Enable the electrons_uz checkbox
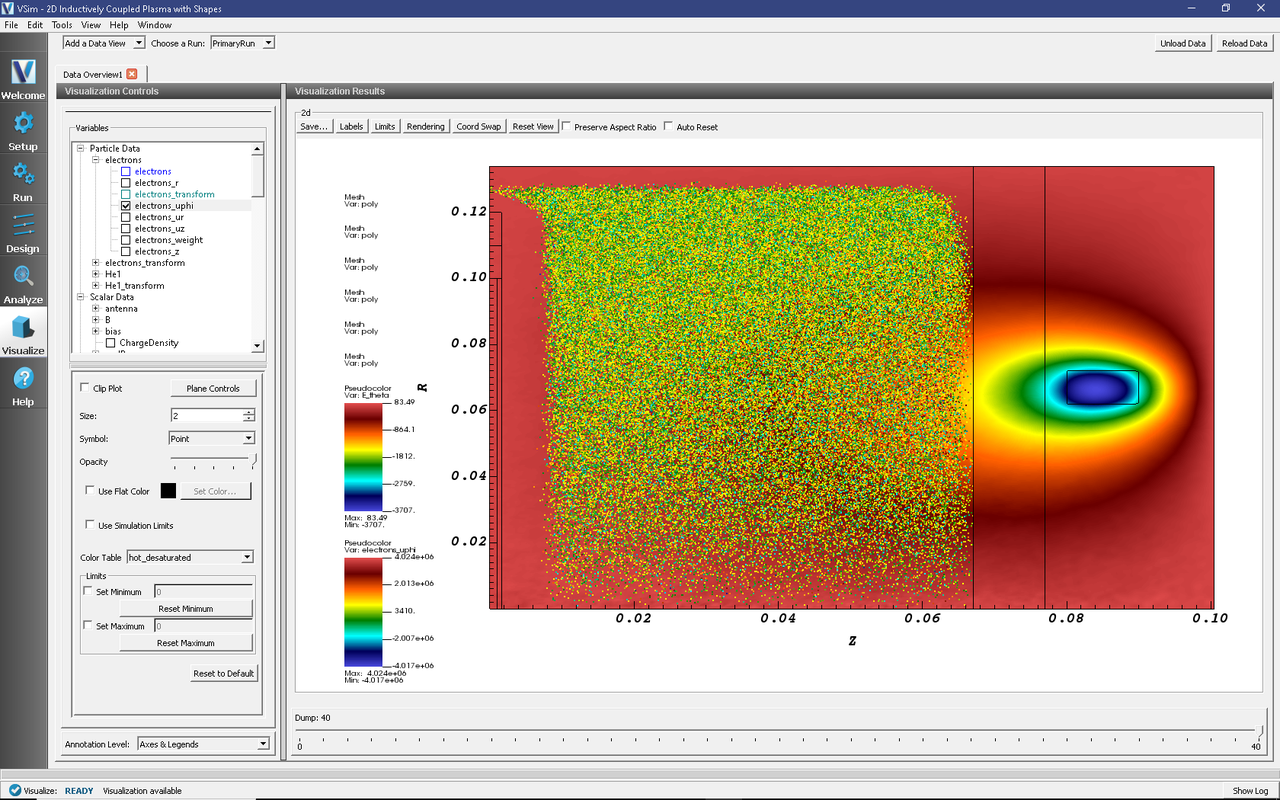The image size is (1280, 800). click(x=125, y=229)
